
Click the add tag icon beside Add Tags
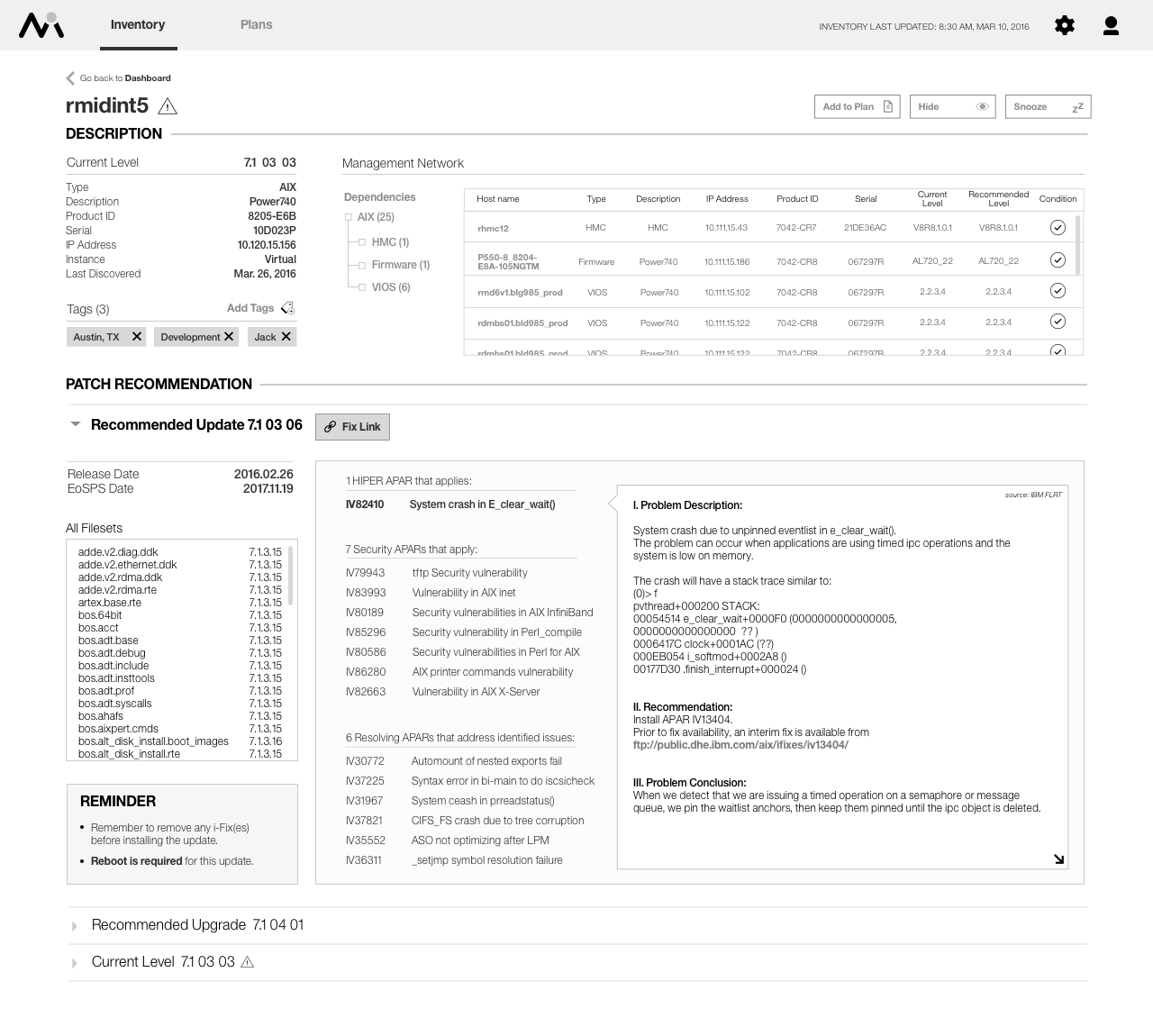[287, 308]
